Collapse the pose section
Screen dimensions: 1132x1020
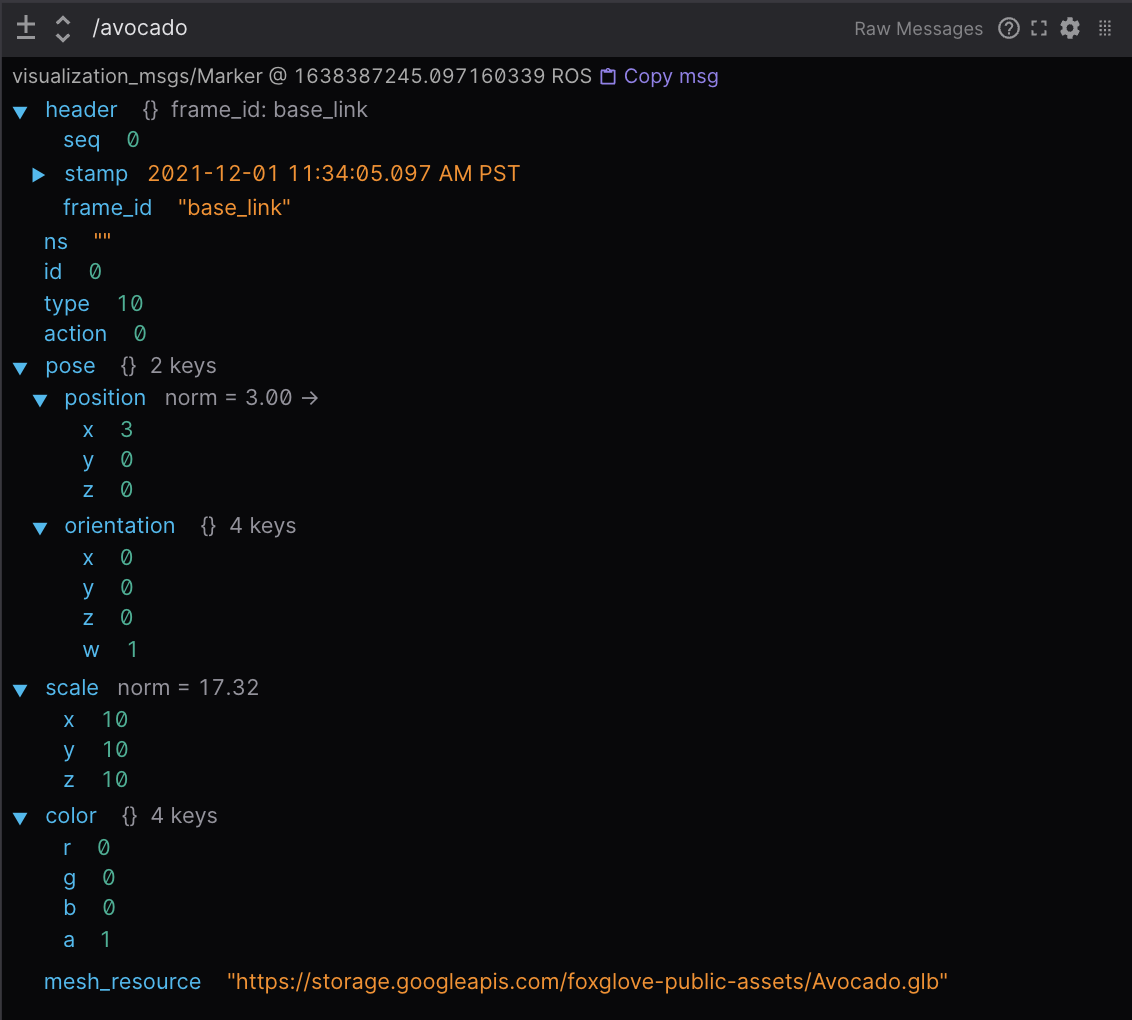(x=20, y=368)
